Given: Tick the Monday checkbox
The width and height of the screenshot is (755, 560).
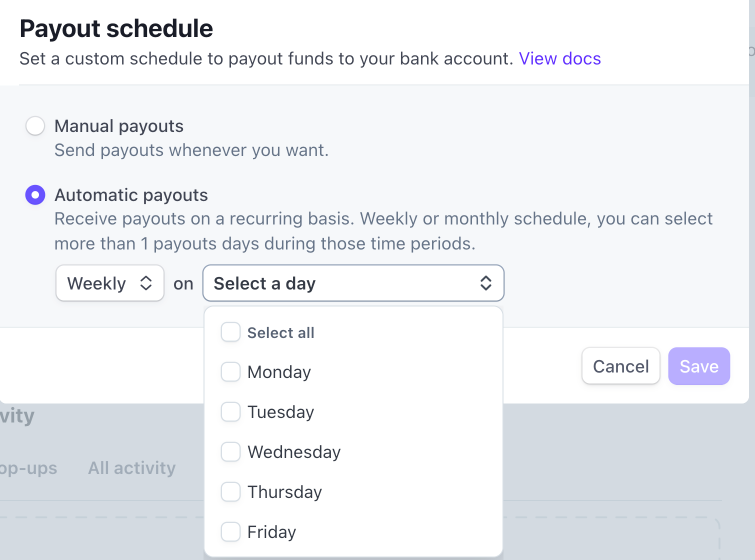Looking at the screenshot, I should pyautogui.click(x=231, y=372).
